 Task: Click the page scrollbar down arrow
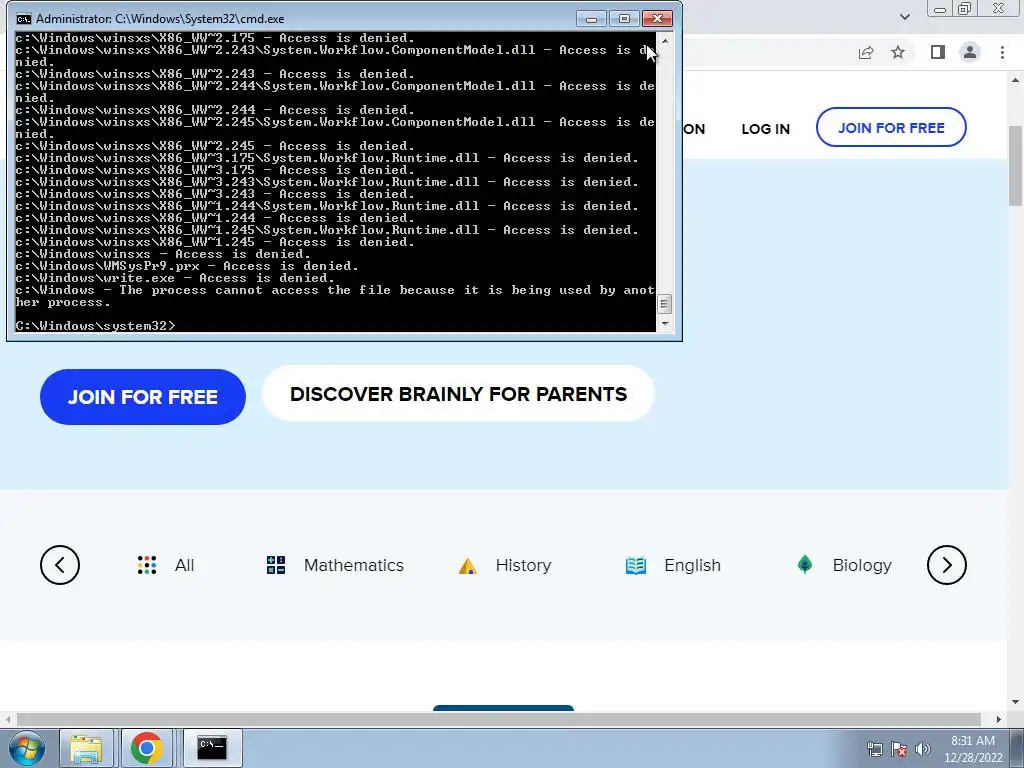[x=1016, y=703]
